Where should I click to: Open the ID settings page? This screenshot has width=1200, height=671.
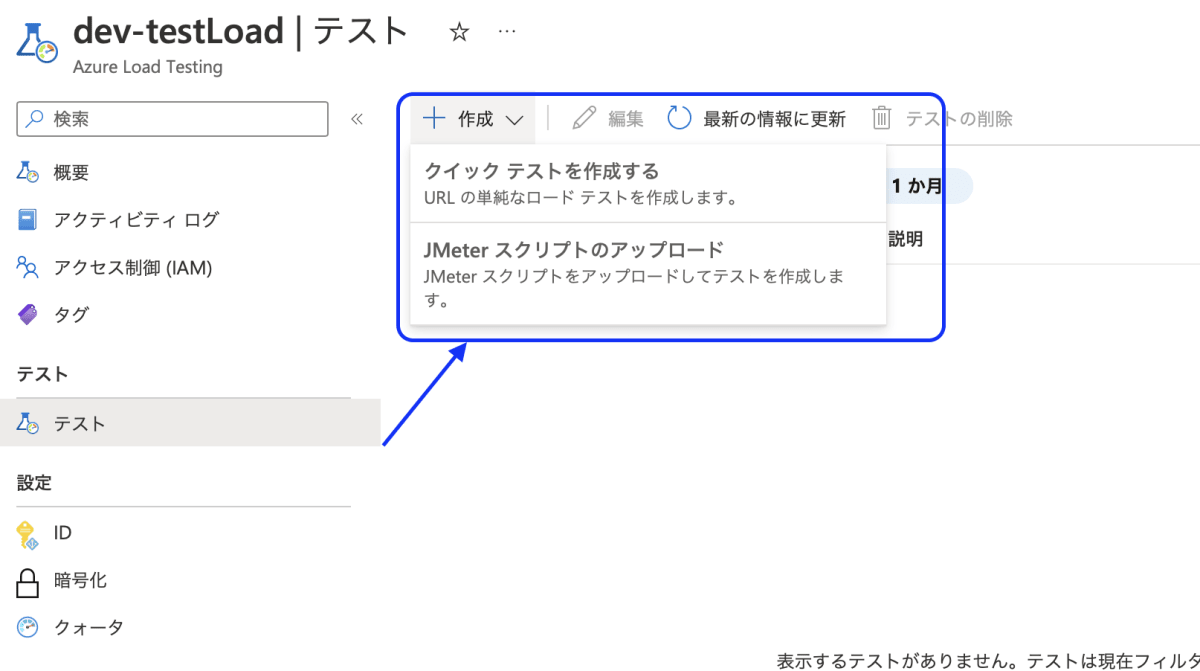tap(62, 533)
